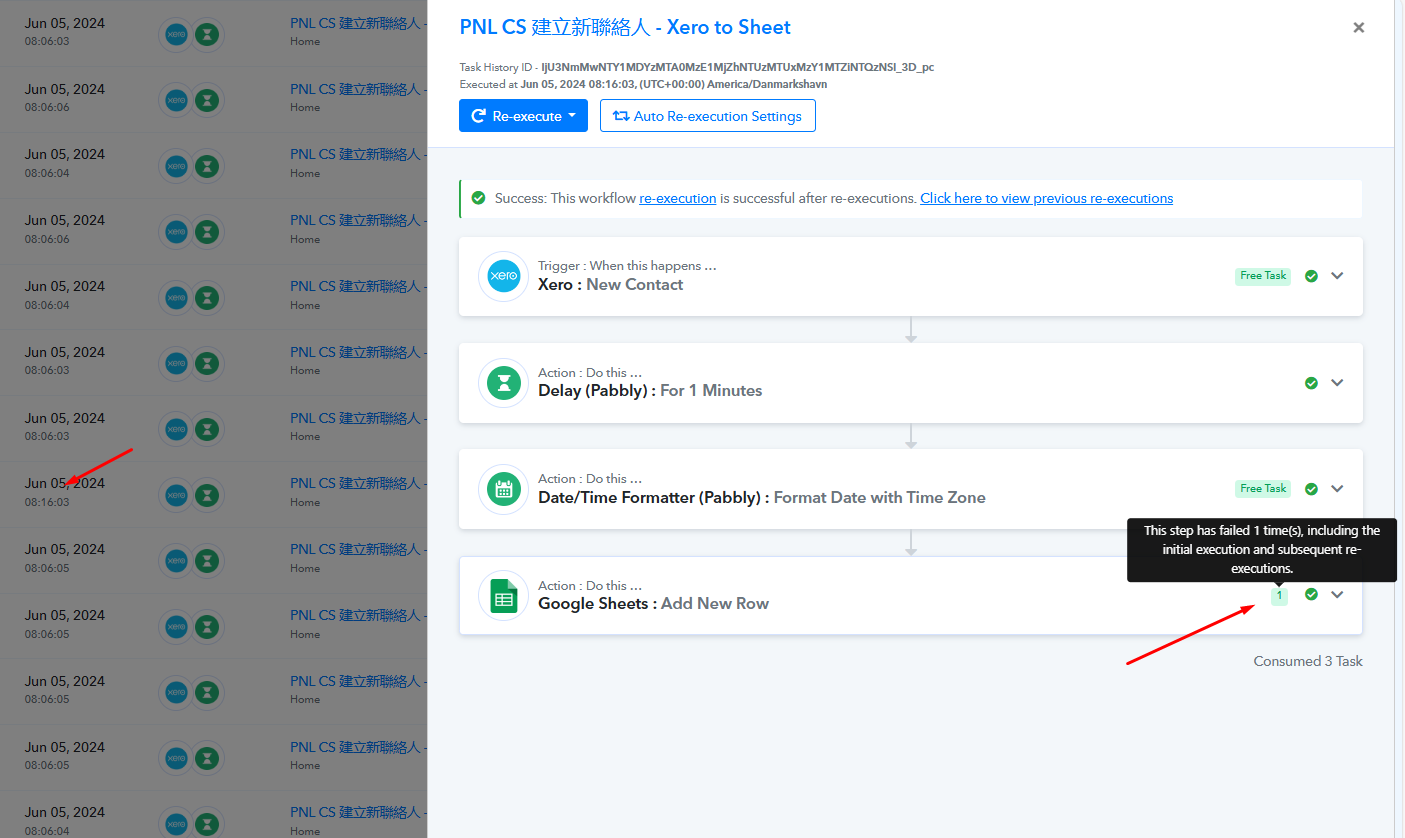Image resolution: width=1405 pixels, height=838 pixels.
Task: Click the Free Task badge on Date/Time Formatter step
Action: 1263,489
